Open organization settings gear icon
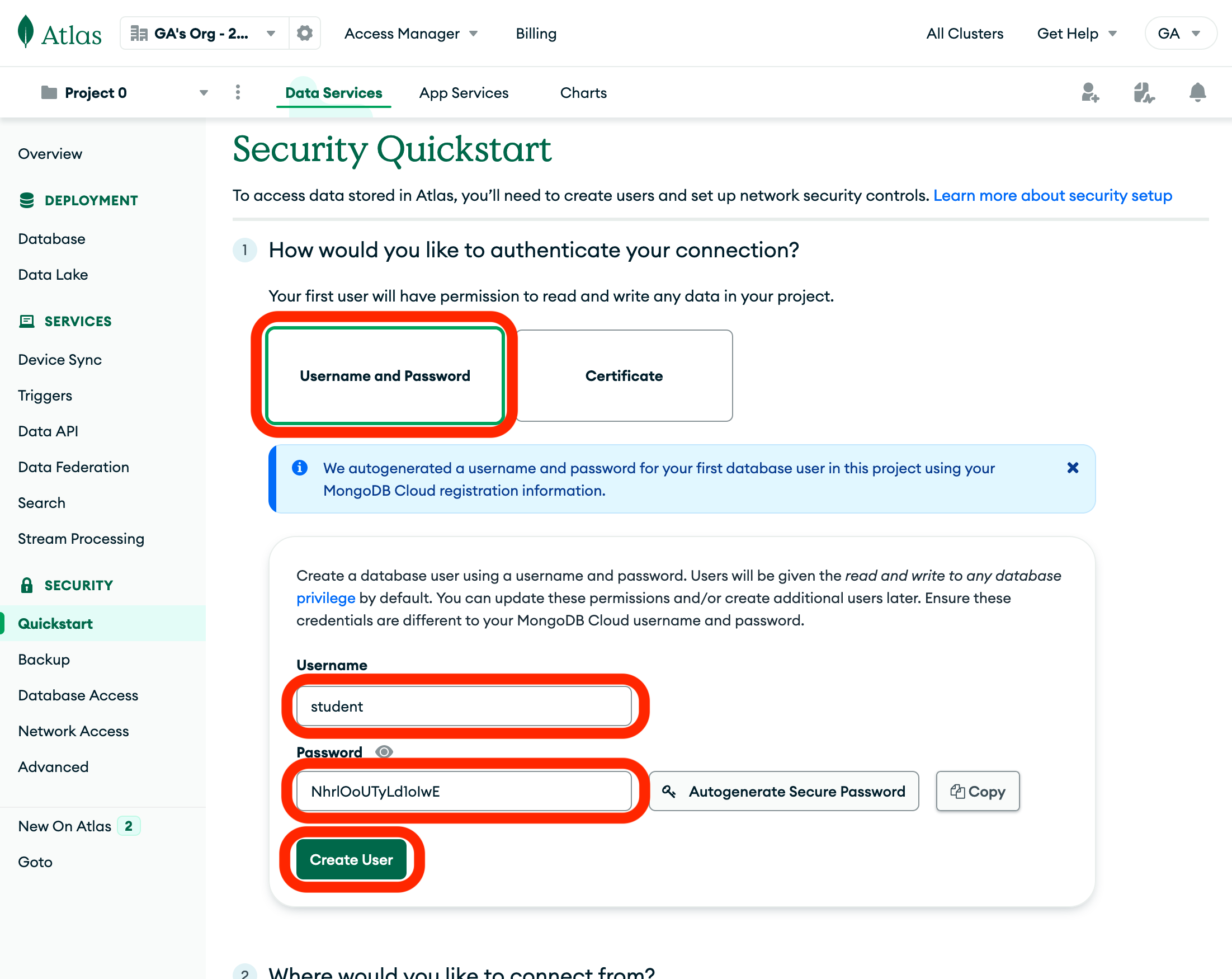The height and width of the screenshot is (979, 1232). click(305, 33)
